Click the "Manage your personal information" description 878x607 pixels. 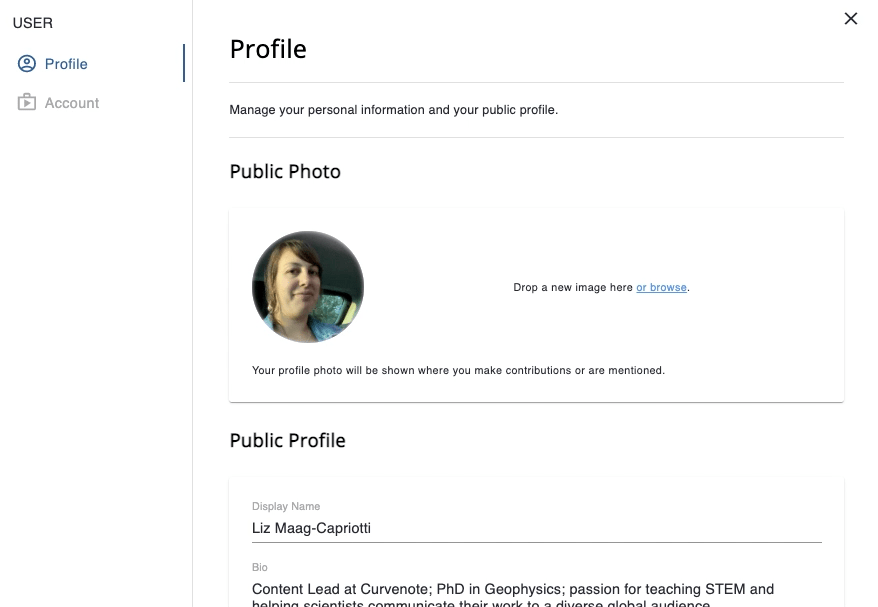(393, 110)
